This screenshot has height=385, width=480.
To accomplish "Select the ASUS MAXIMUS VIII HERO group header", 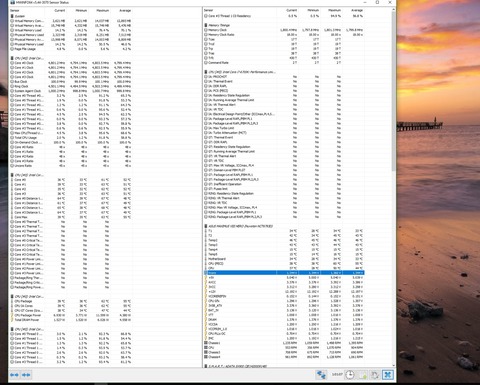I will click(x=284, y=226).
